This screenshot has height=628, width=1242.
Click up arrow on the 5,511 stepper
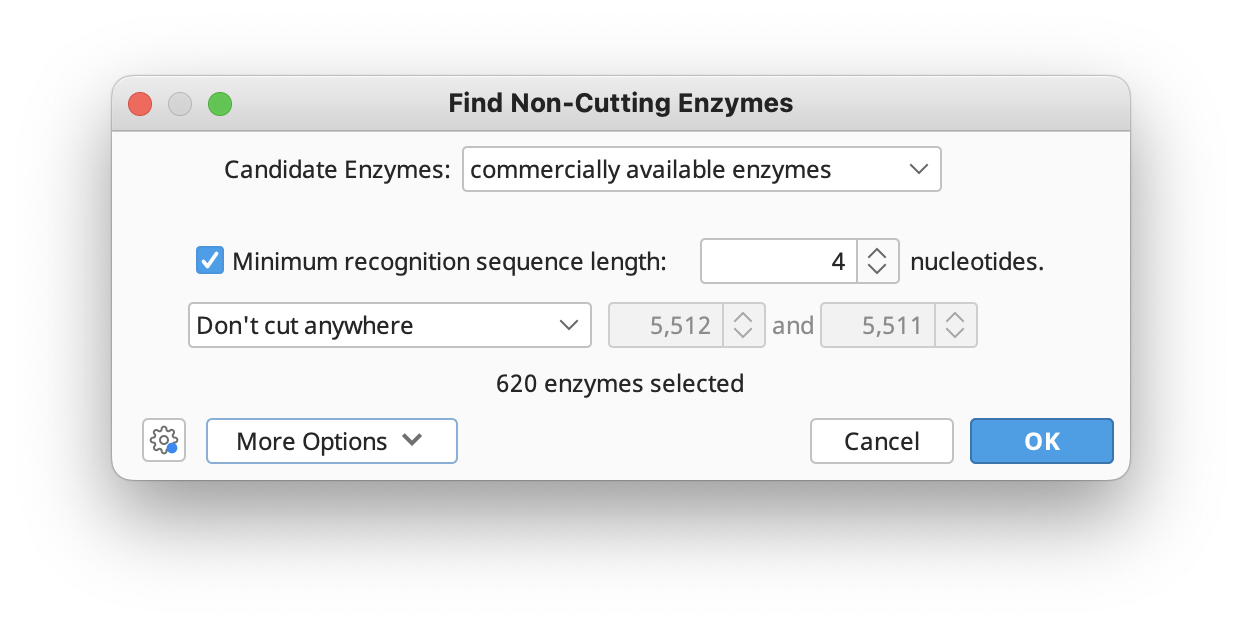click(955, 316)
